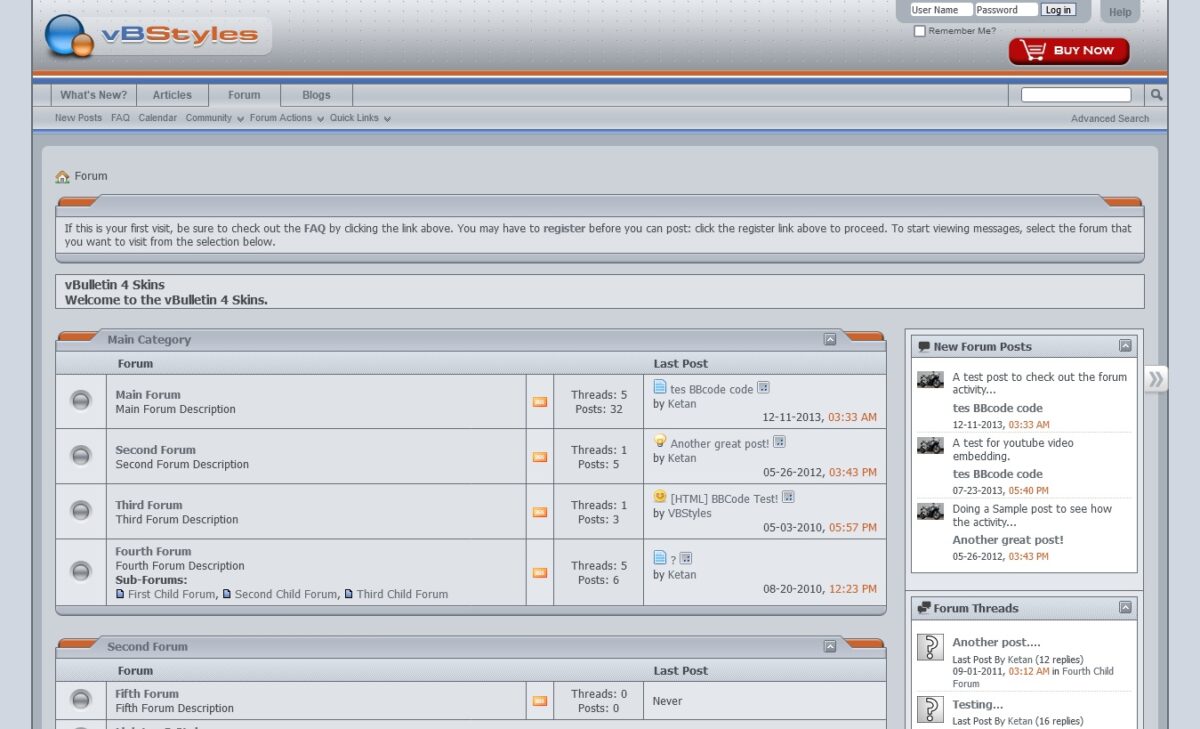Image resolution: width=1200 pixels, height=729 pixels.
Task: Click the home icon in the breadcrumb
Action: [x=61, y=176]
